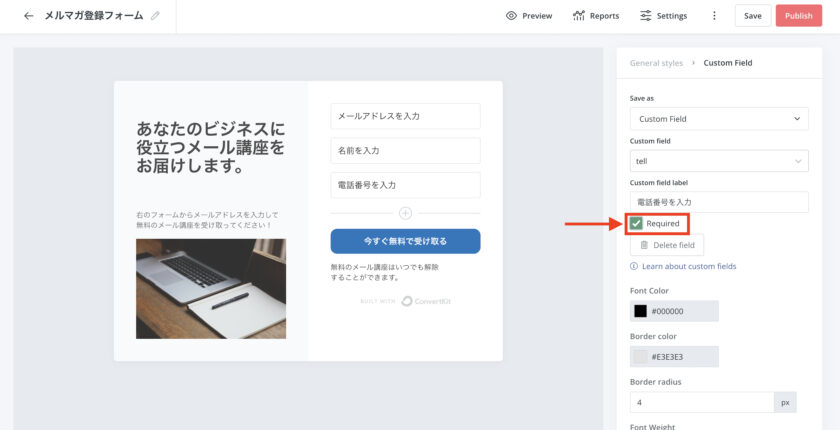The width and height of the screenshot is (840, 430).
Task: Open Learn about custom fields link
Action: [x=689, y=266]
